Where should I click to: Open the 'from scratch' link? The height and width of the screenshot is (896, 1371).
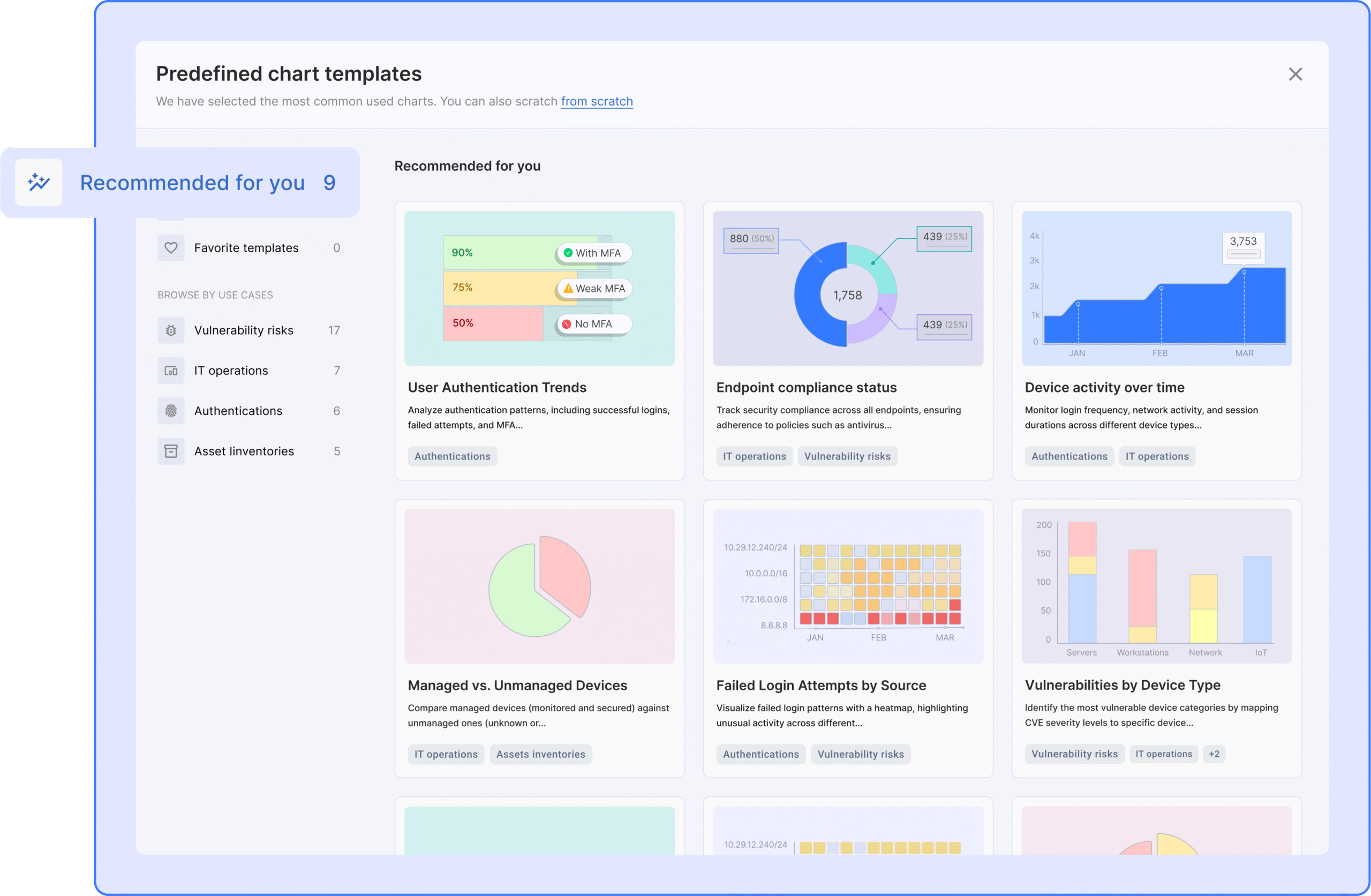[x=597, y=101]
